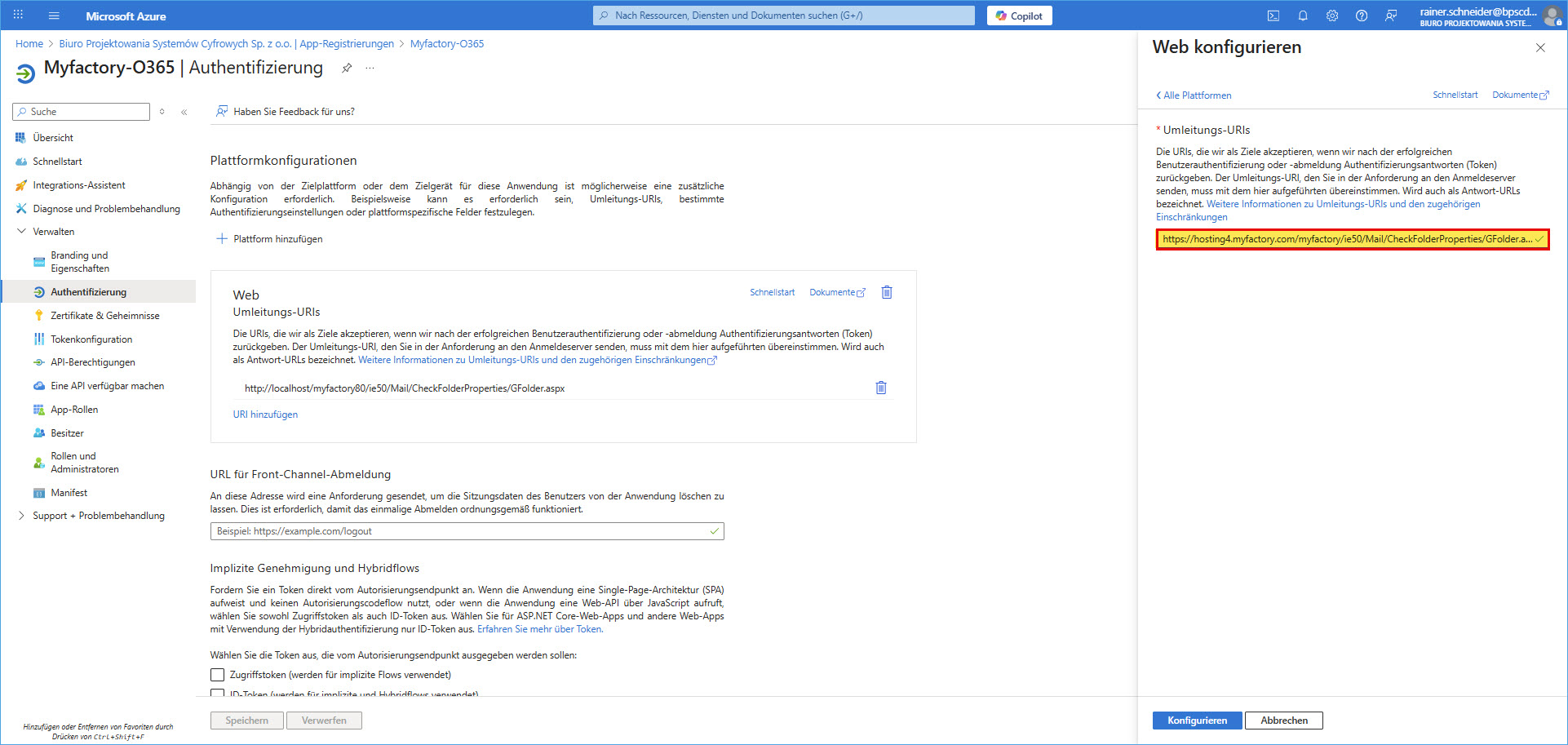Open Dokumente link in the side panel
The image size is (1568, 745).
(x=1521, y=95)
